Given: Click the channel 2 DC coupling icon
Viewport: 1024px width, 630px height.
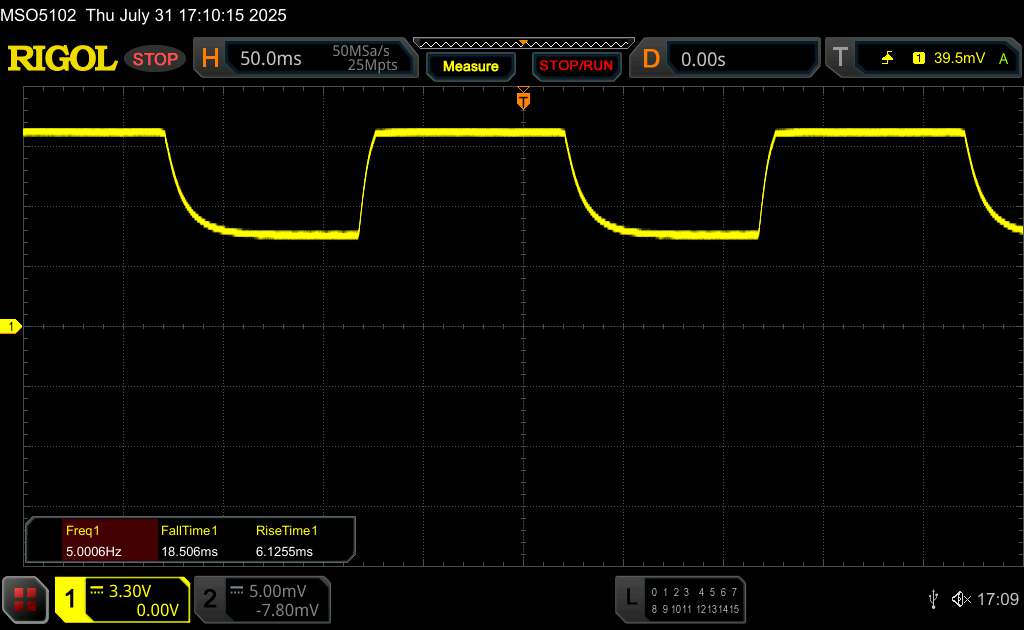Looking at the screenshot, I should pos(236,590).
